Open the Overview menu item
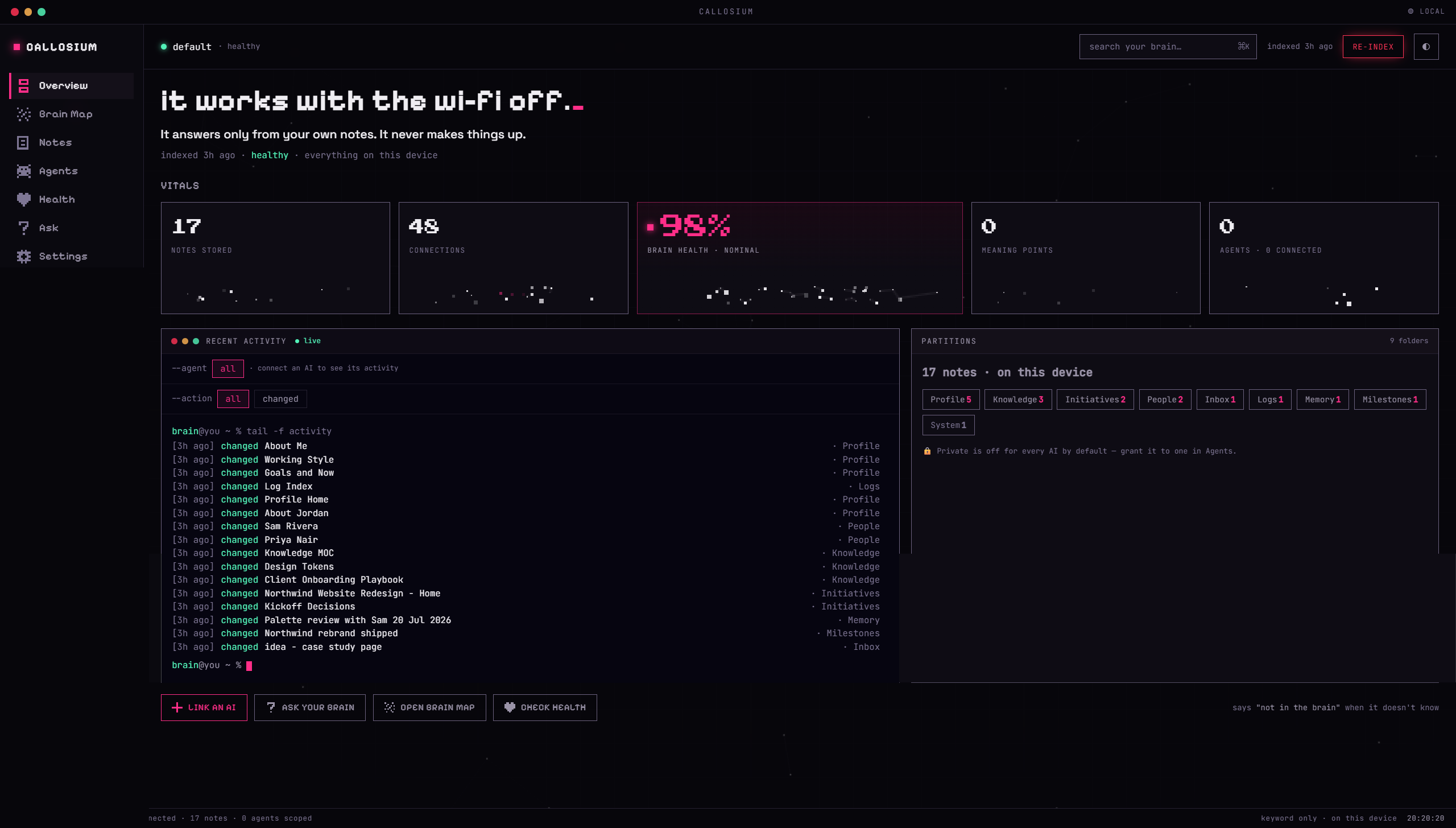 pyautogui.click(x=72, y=86)
